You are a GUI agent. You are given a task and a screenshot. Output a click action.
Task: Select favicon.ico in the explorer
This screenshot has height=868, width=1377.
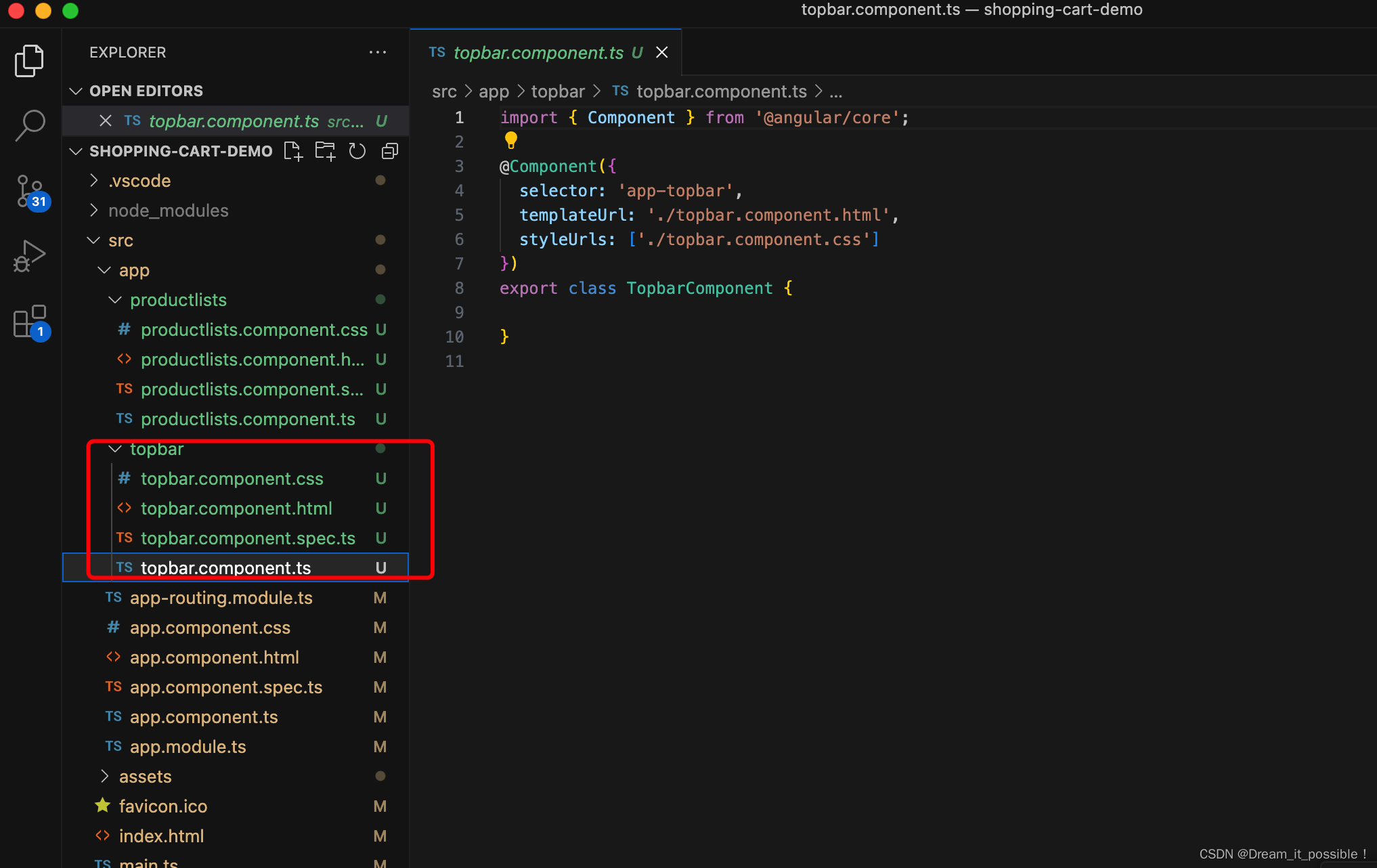pyautogui.click(x=162, y=806)
